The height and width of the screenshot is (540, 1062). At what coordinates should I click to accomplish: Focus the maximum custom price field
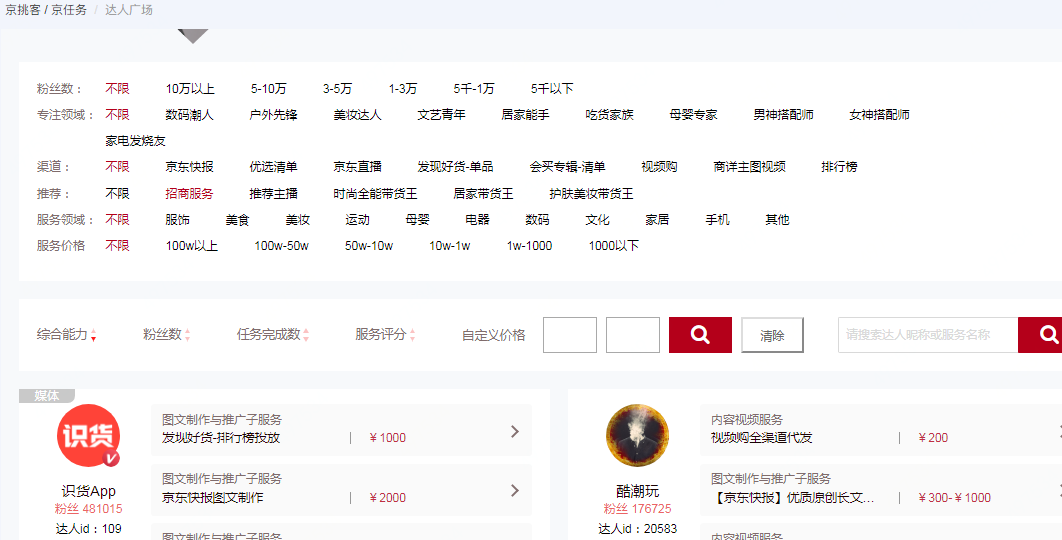(633, 335)
